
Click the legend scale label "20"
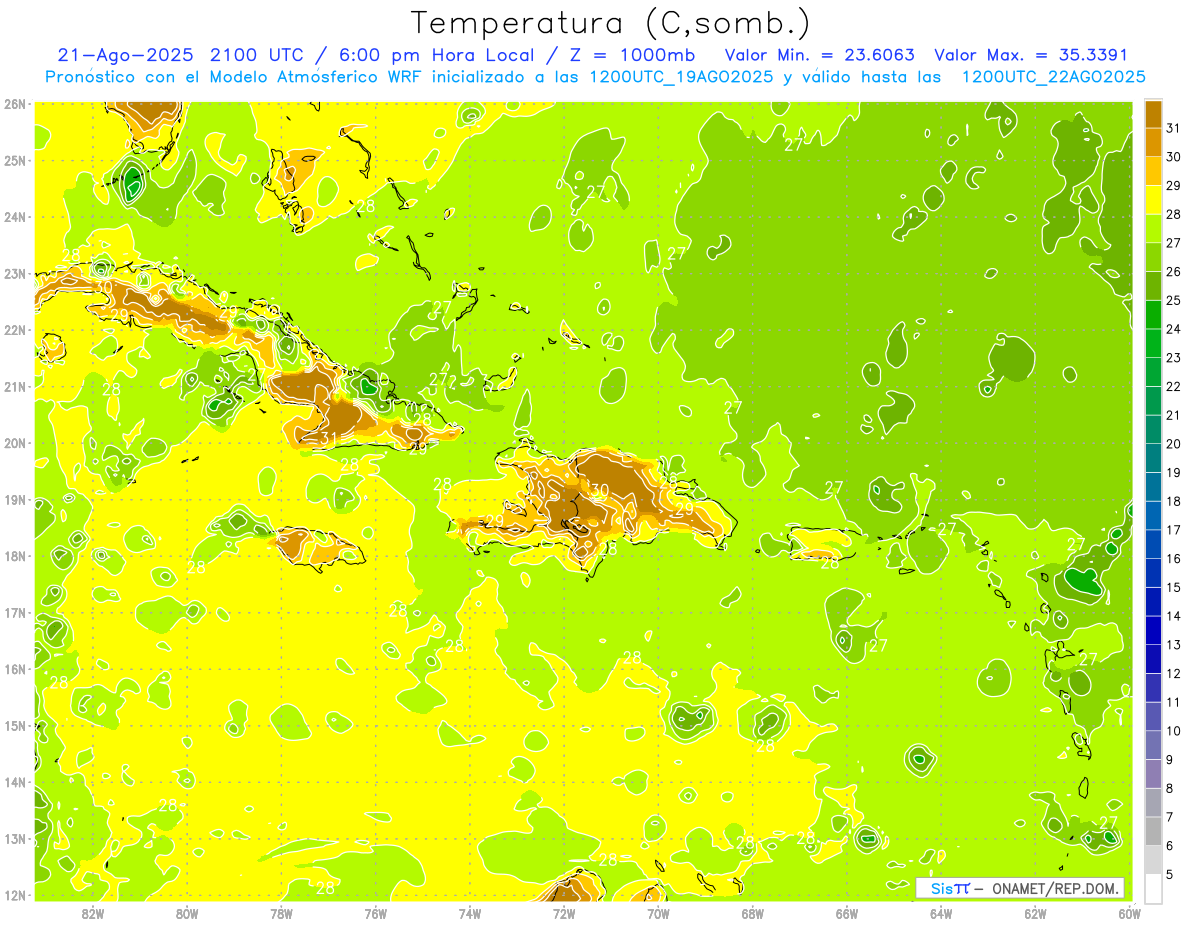1174,444
